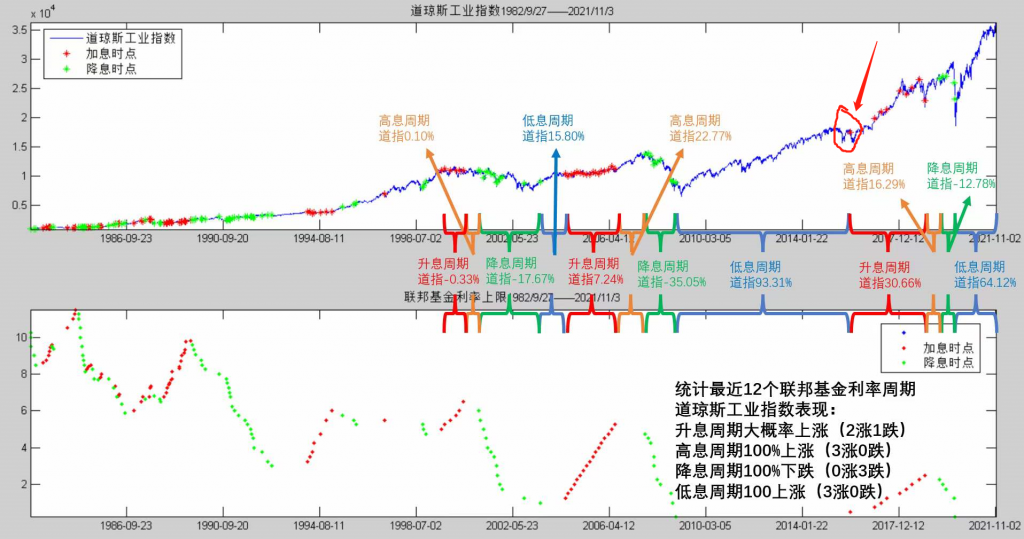Click the '低息周期 道指64.12%' label

(x=985, y=275)
